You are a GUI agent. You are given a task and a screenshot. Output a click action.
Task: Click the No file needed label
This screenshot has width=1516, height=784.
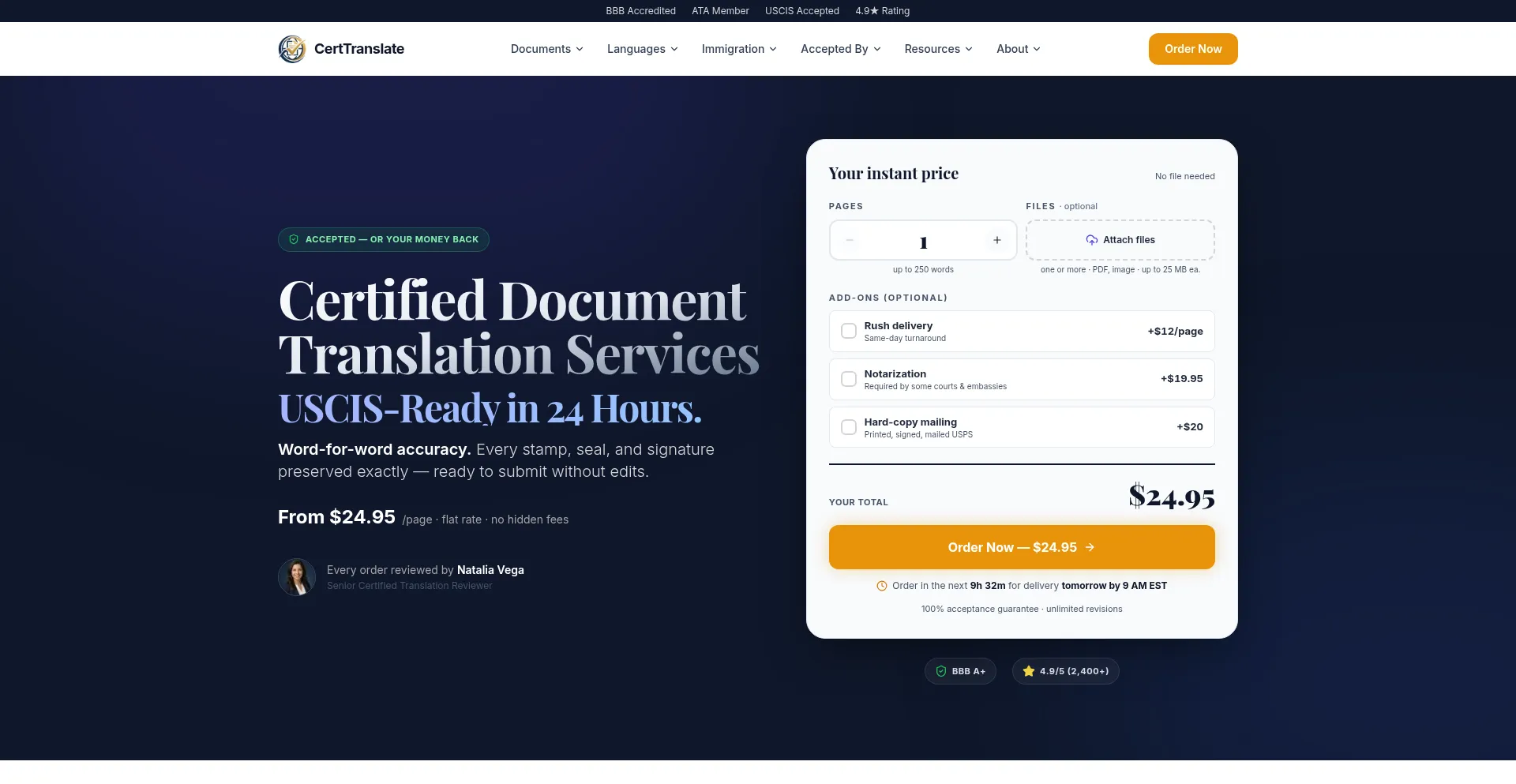pyautogui.click(x=1185, y=176)
